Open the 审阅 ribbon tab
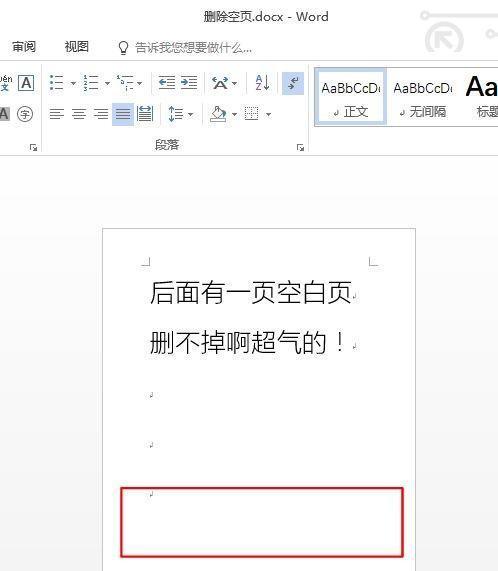This screenshot has height=571, width=498. click(x=24, y=47)
